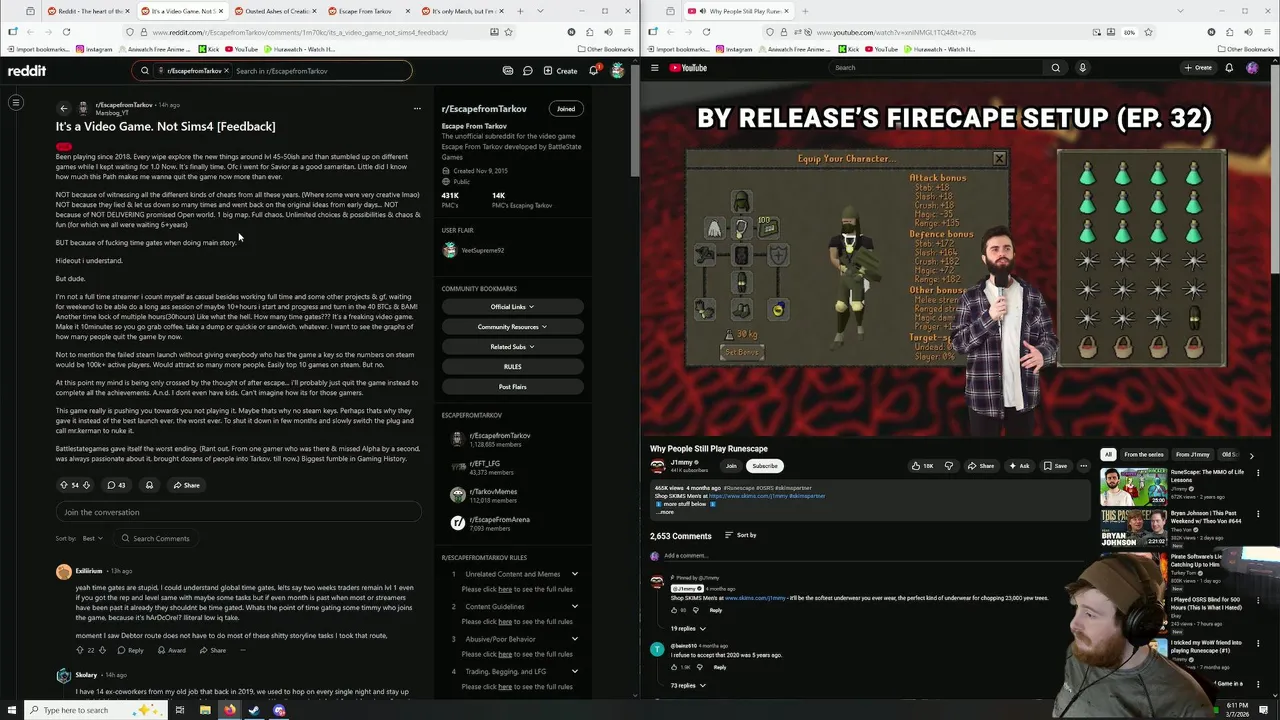
Task: Downvote the Reddit post
Action: pos(86,485)
